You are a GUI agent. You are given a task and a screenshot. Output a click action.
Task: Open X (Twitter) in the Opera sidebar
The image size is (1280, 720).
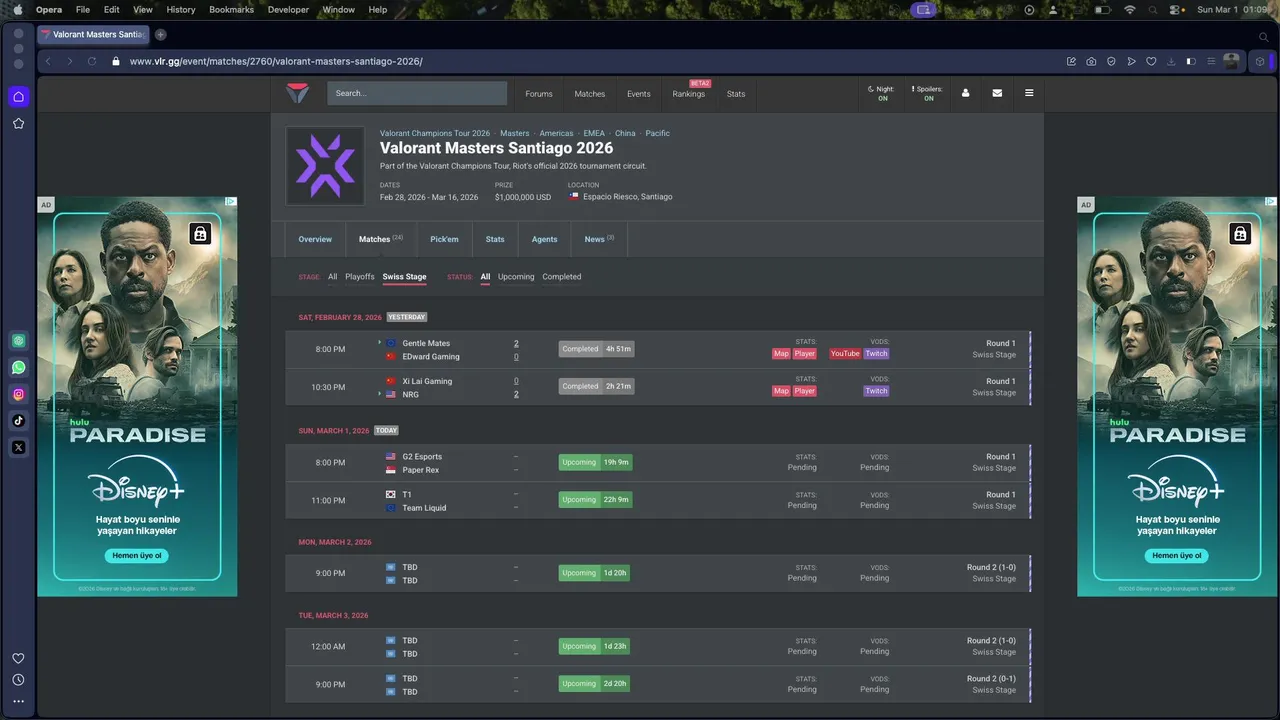pyautogui.click(x=18, y=448)
